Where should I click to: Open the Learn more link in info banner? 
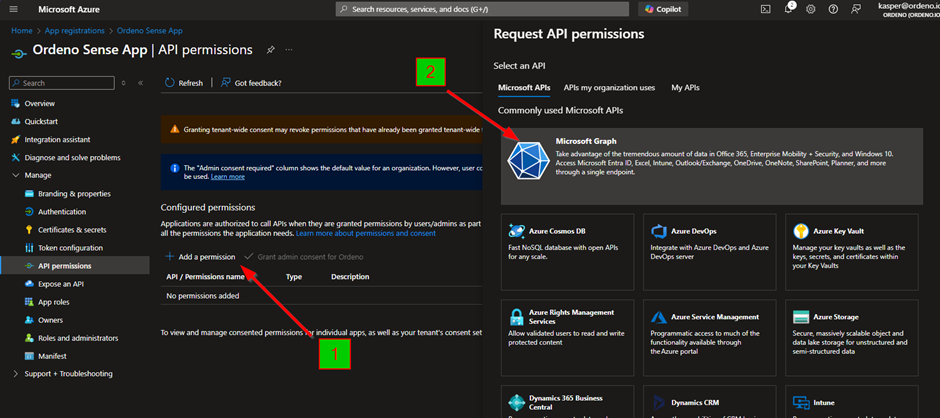(227, 177)
